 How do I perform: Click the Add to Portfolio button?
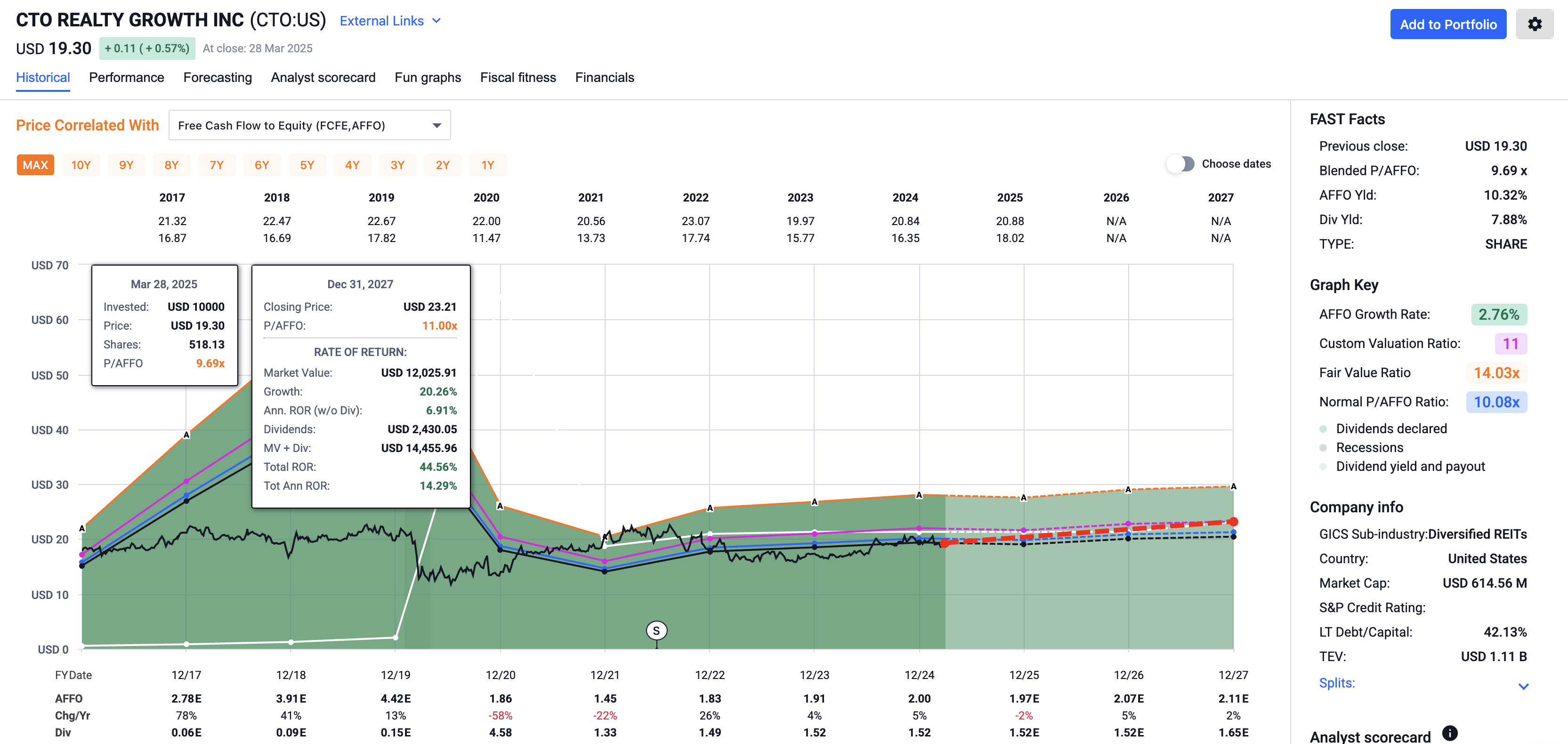pyautogui.click(x=1448, y=24)
